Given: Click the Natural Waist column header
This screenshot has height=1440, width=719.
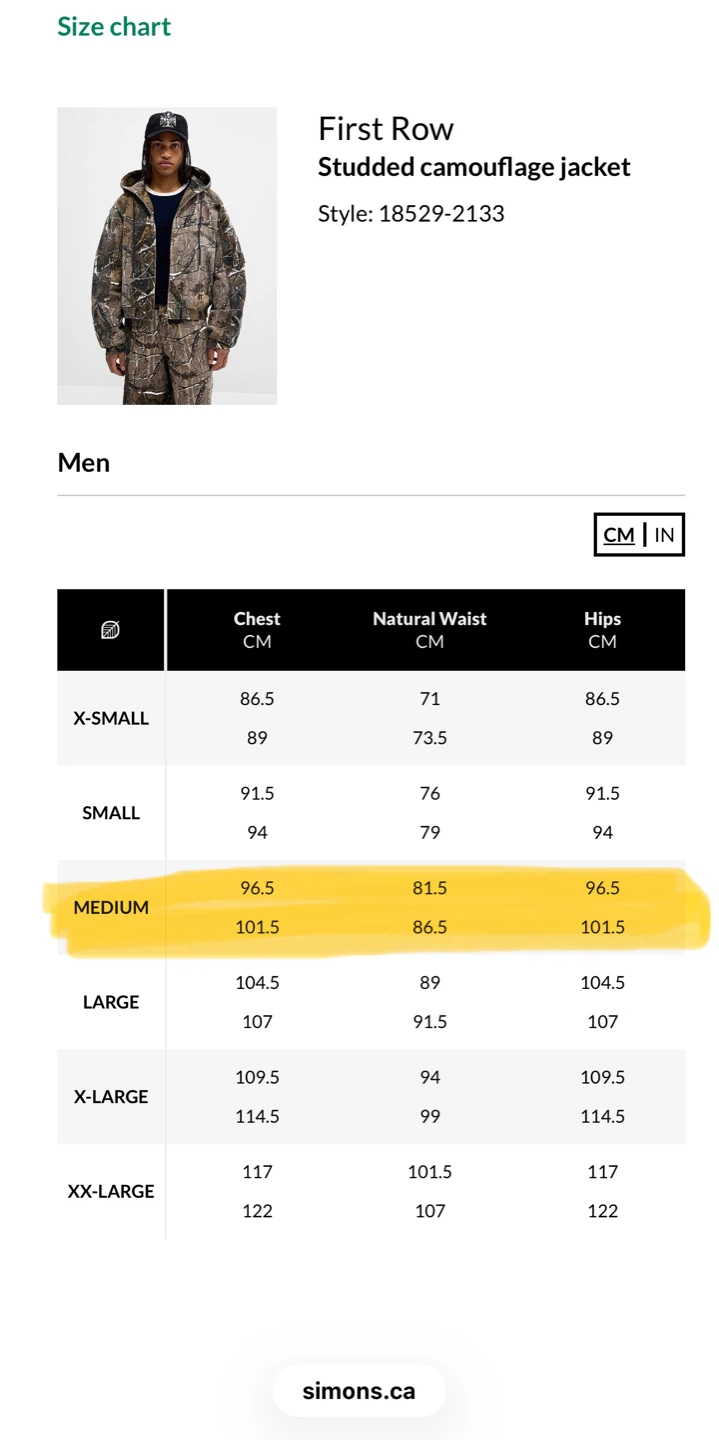Looking at the screenshot, I should (x=430, y=630).
